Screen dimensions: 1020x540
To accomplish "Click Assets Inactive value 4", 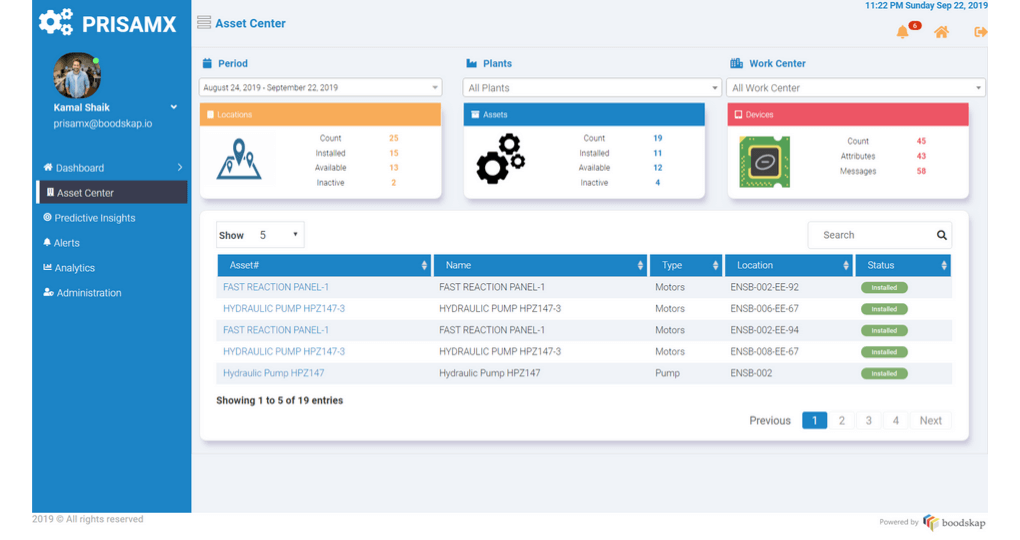I will tap(658, 183).
